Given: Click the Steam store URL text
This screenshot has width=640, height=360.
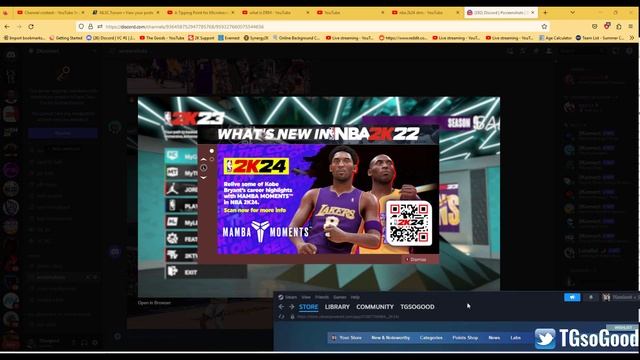Looking at the screenshot, I should coord(348,317).
